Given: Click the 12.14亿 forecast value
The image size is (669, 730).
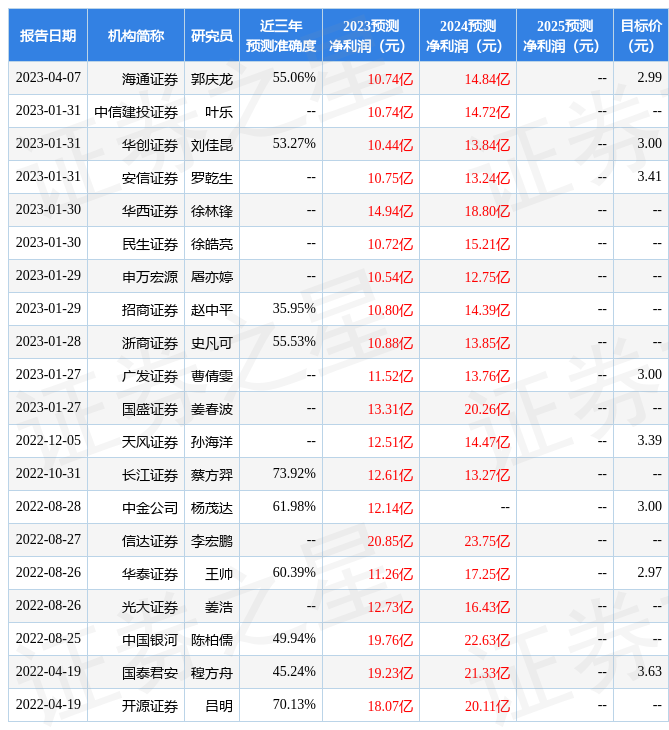Looking at the screenshot, I should [x=391, y=508].
